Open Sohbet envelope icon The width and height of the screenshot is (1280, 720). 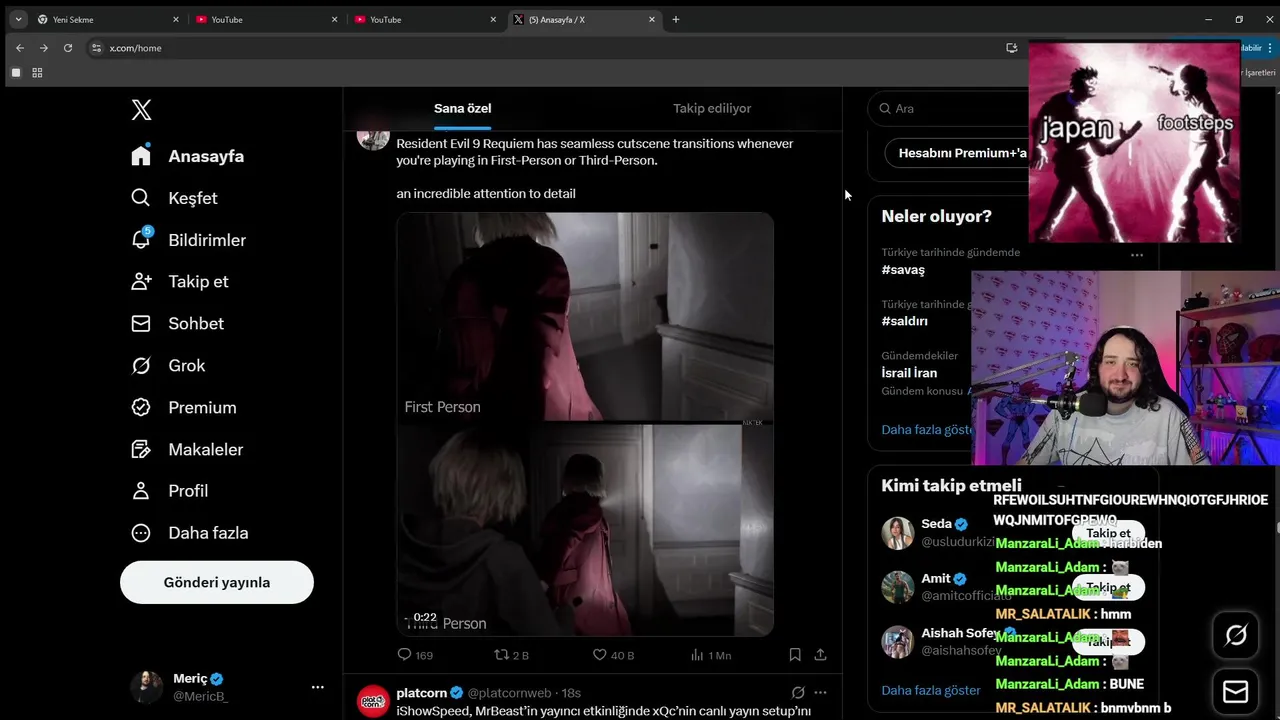click(141, 323)
